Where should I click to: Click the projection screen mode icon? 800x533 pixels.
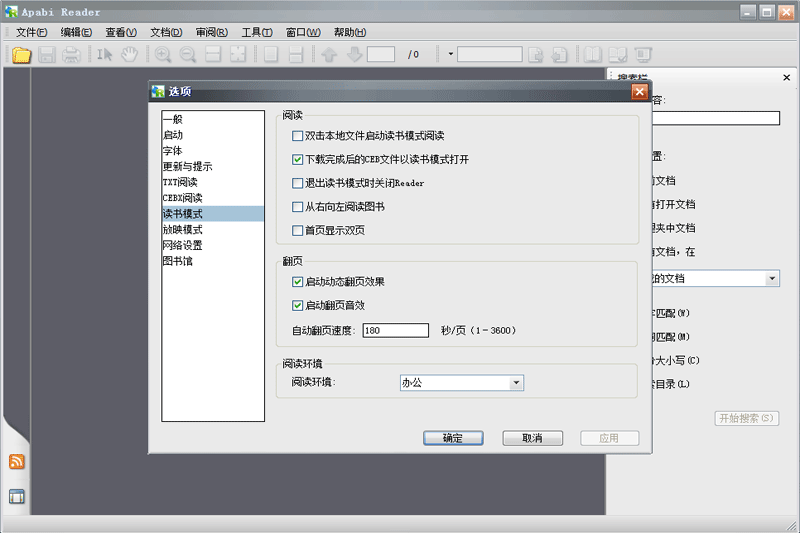point(643,55)
